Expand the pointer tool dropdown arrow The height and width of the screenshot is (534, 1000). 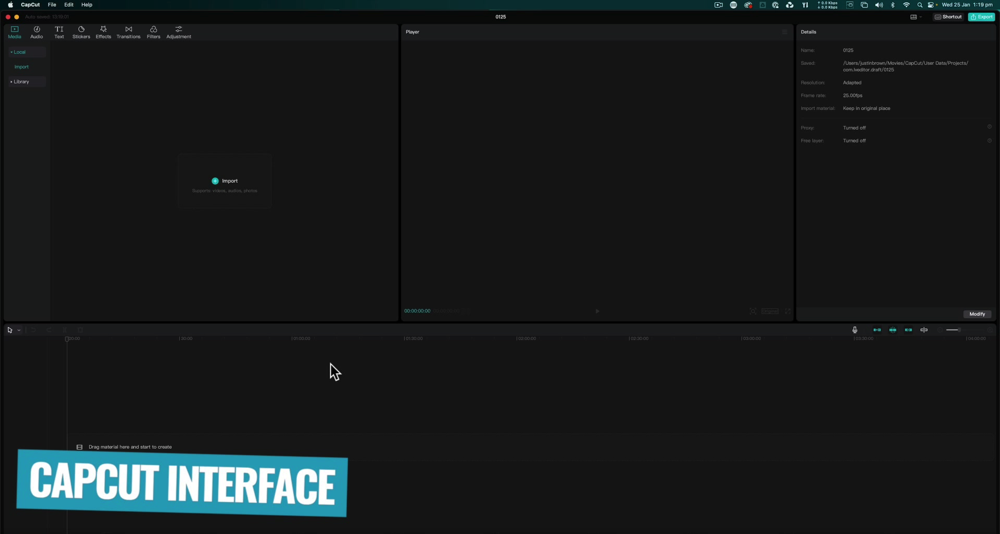pyautogui.click(x=19, y=330)
